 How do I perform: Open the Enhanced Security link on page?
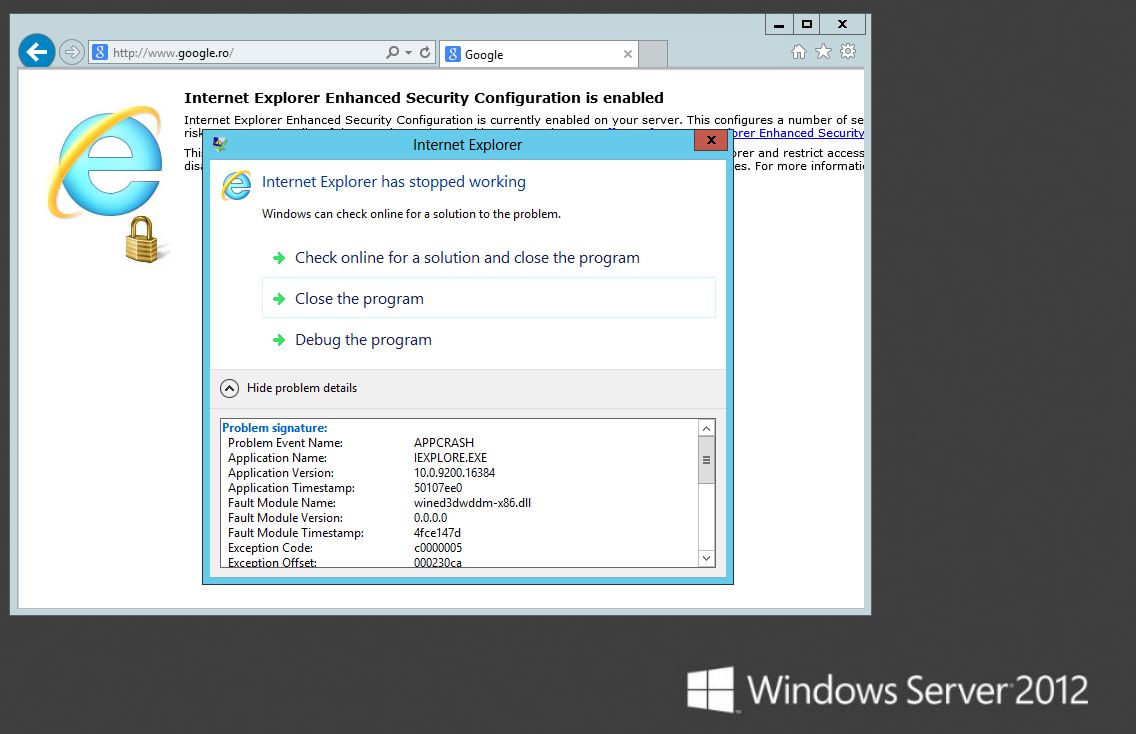797,133
